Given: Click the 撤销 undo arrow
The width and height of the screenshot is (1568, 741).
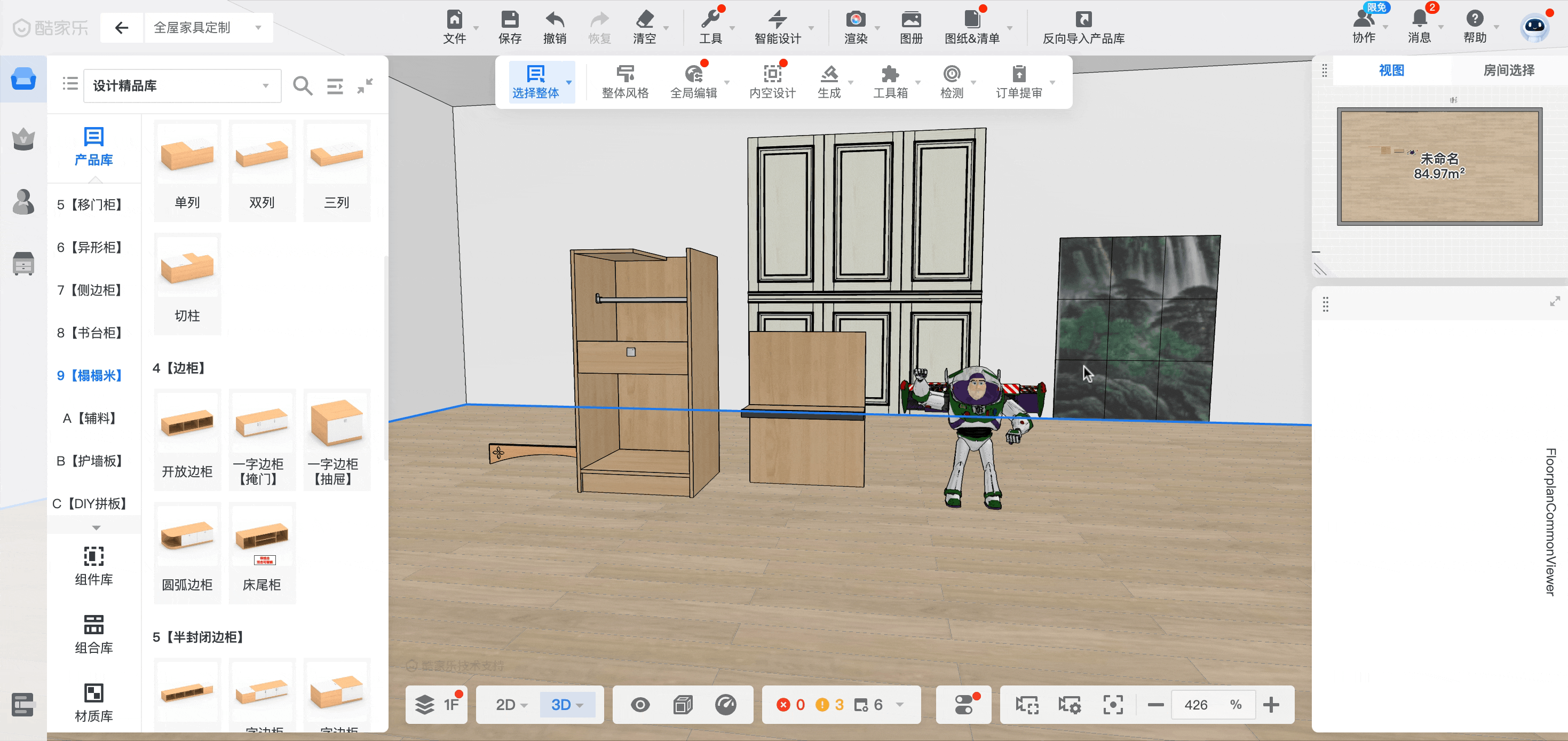Looking at the screenshot, I should point(555,20).
